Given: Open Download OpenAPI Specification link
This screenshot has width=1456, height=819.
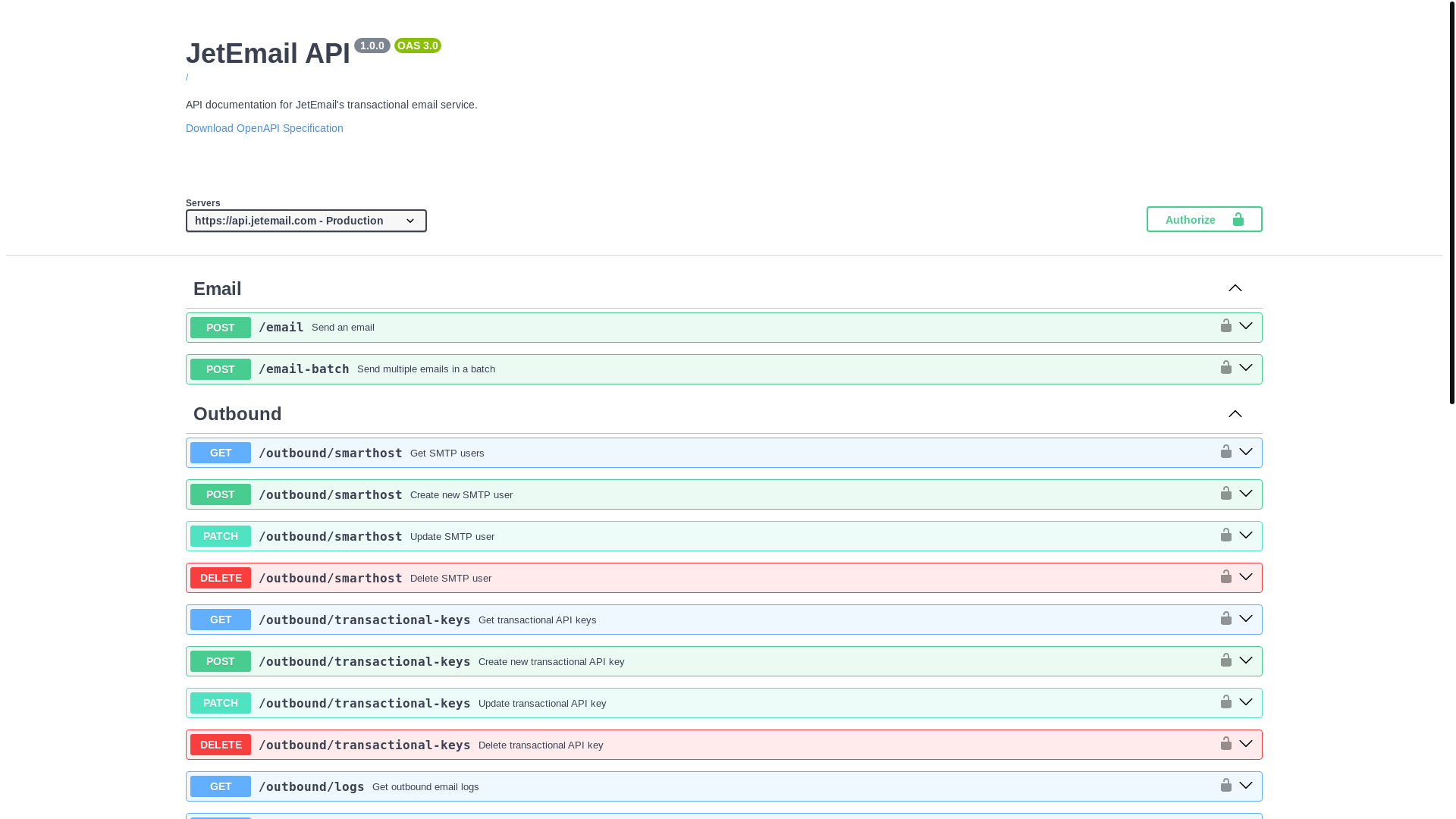Looking at the screenshot, I should tap(265, 128).
